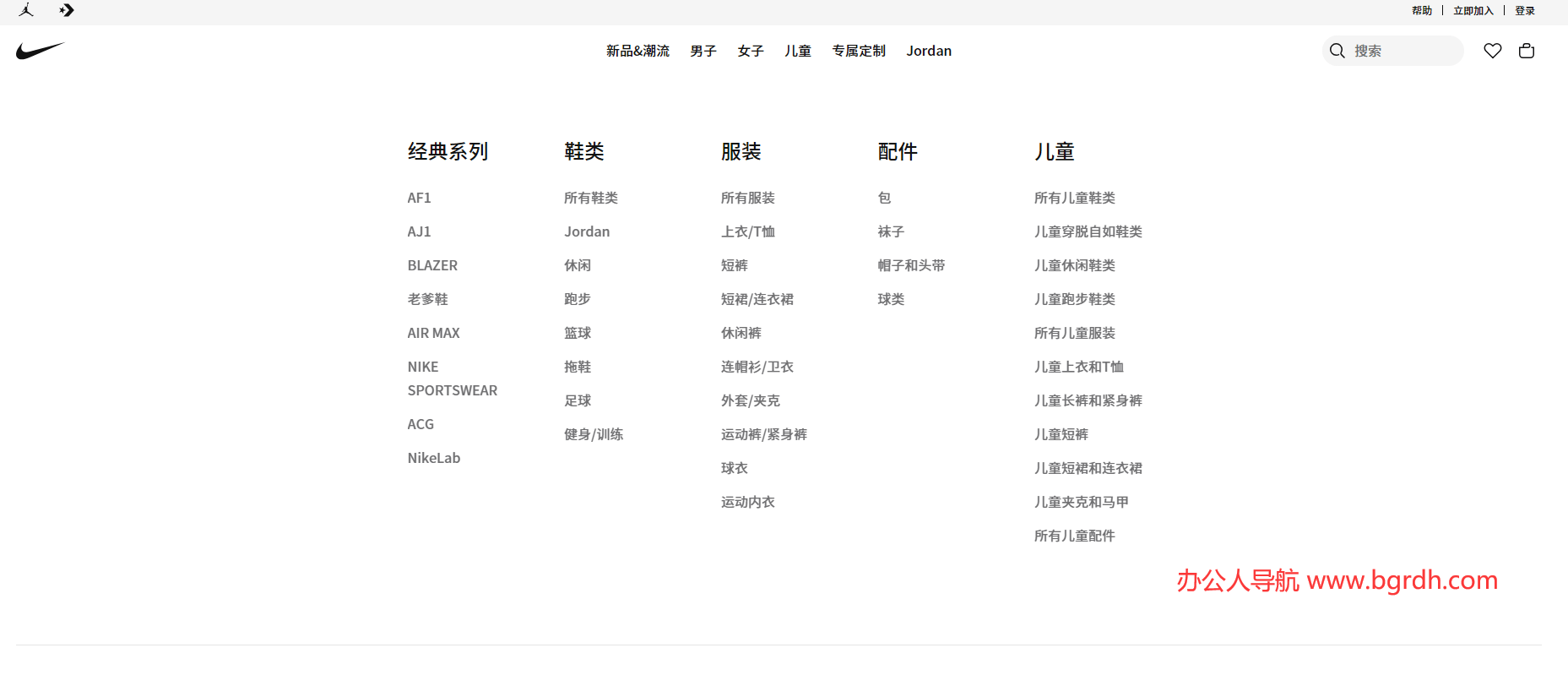
Task: Go to 短裙/连衣裙
Action: 757,299
